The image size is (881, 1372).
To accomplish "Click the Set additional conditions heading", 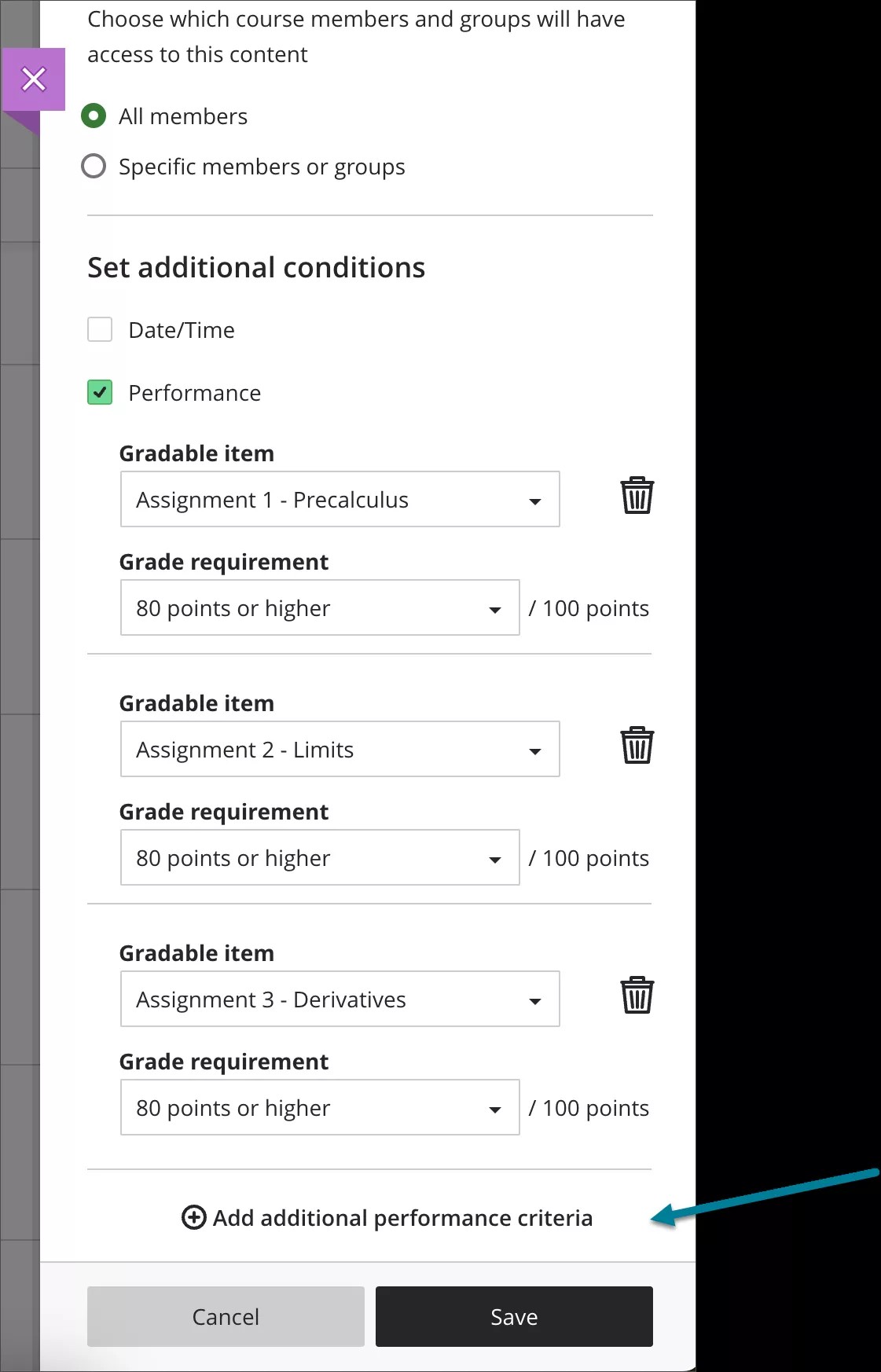I will pyautogui.click(x=256, y=267).
